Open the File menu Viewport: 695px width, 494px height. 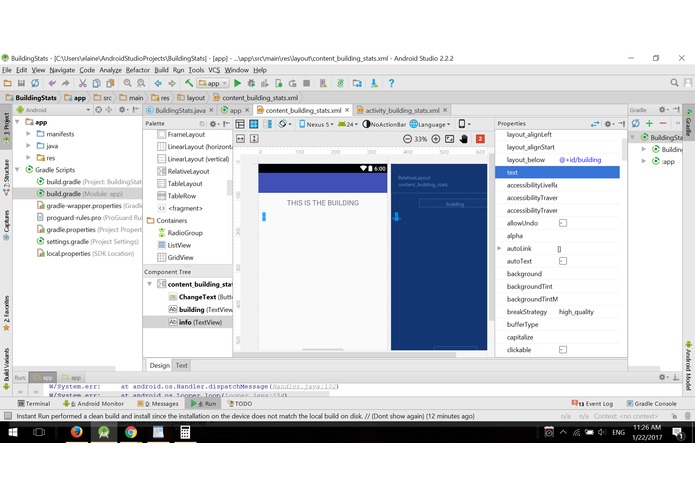(7, 70)
